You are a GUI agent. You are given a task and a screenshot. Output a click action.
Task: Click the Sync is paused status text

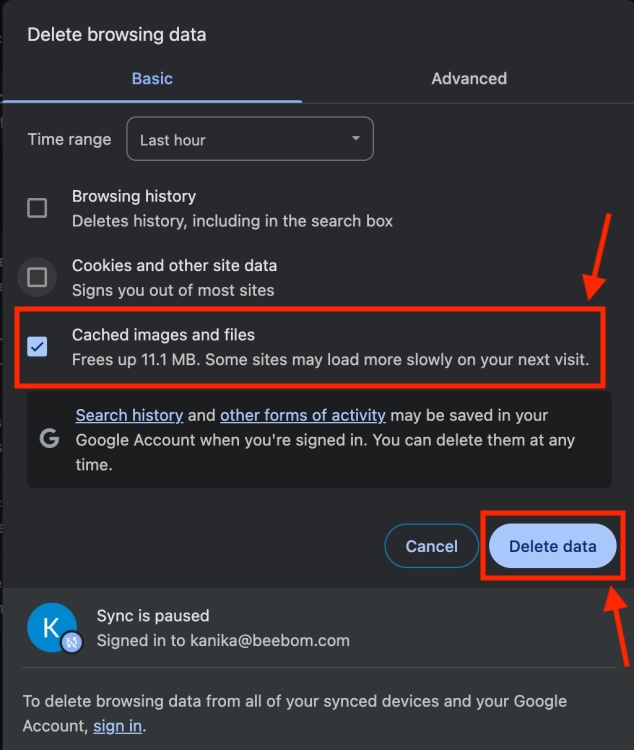(x=153, y=616)
